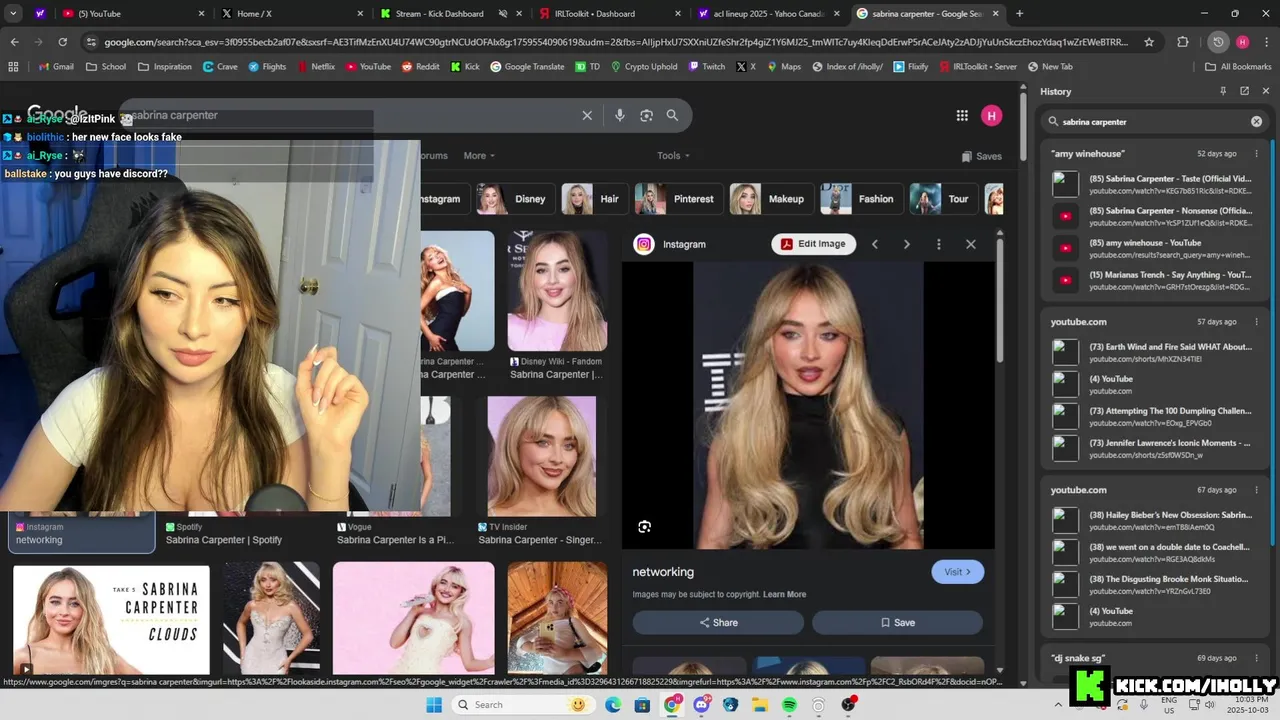The width and height of the screenshot is (1280, 720).
Task: Open menu for "dj snake sg" history group
Action: point(1257,658)
